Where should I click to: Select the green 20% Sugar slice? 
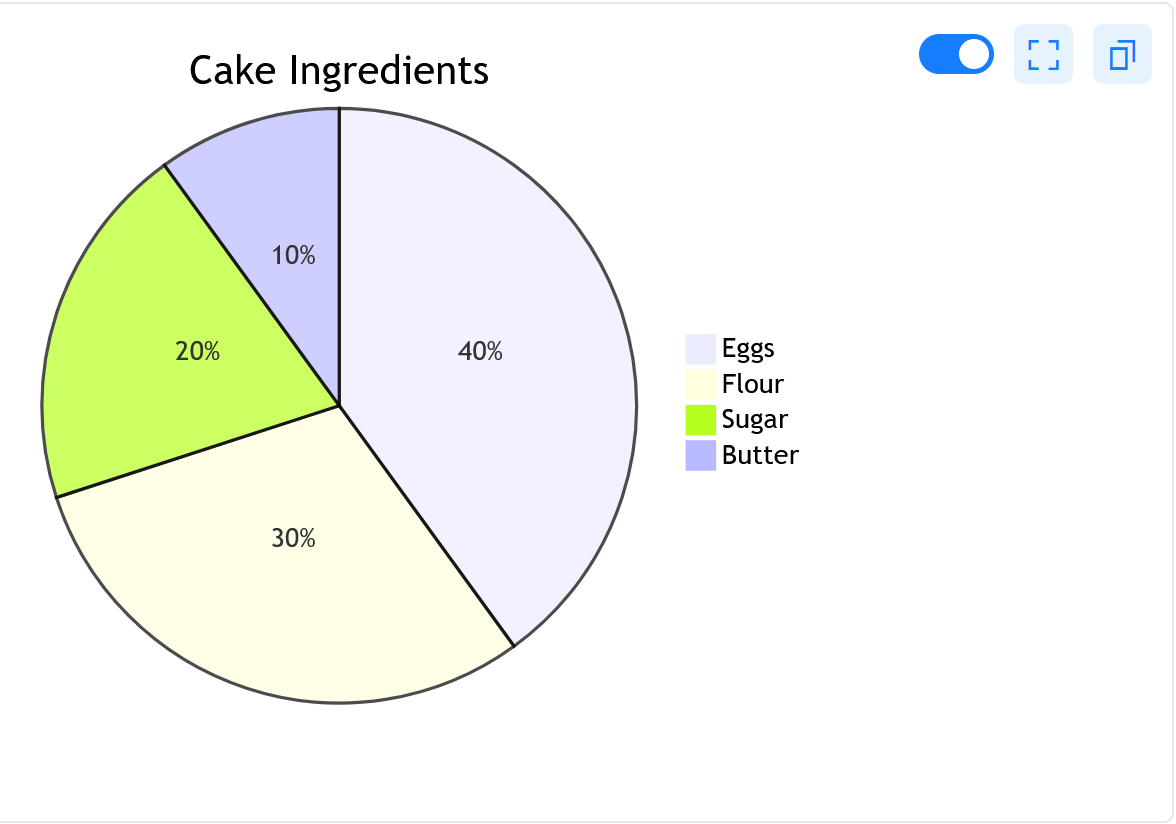[x=197, y=351]
